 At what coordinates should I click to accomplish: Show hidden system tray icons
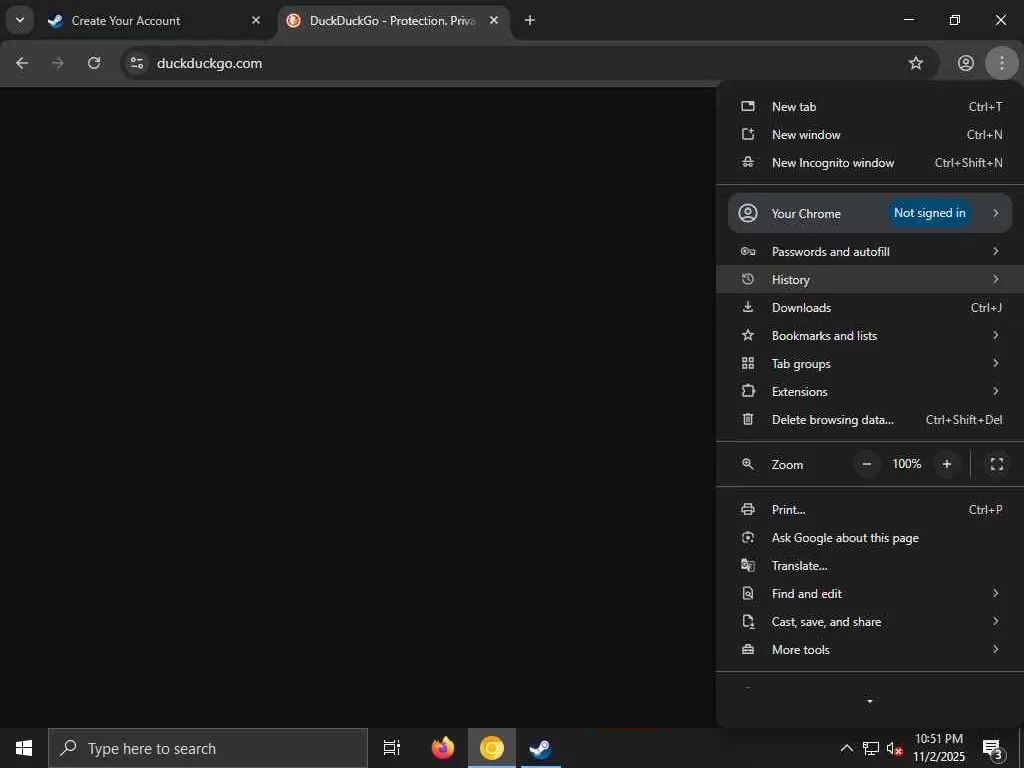(x=846, y=748)
